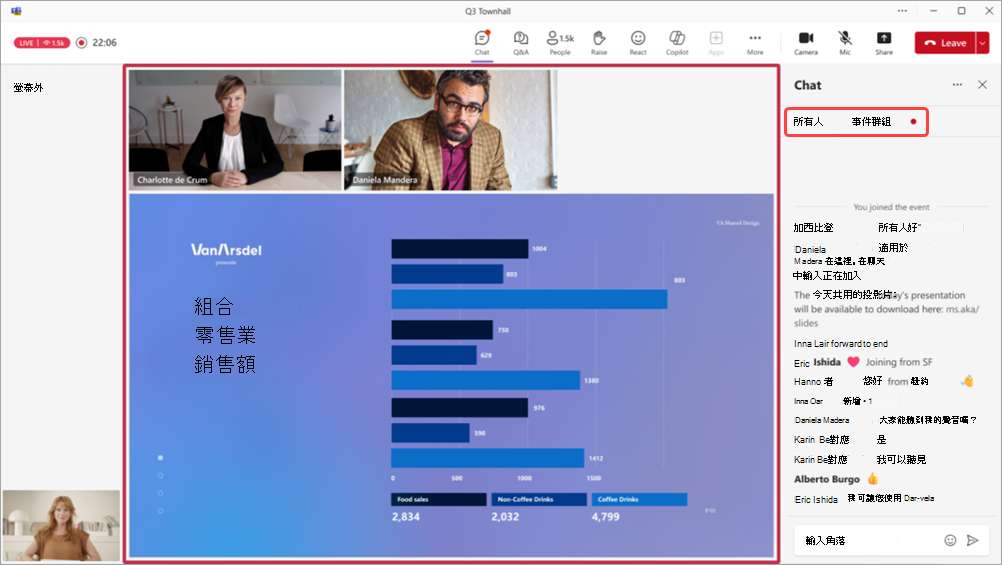Select Charlotte de Crum video tile
This screenshot has width=1002, height=565.
click(235, 130)
